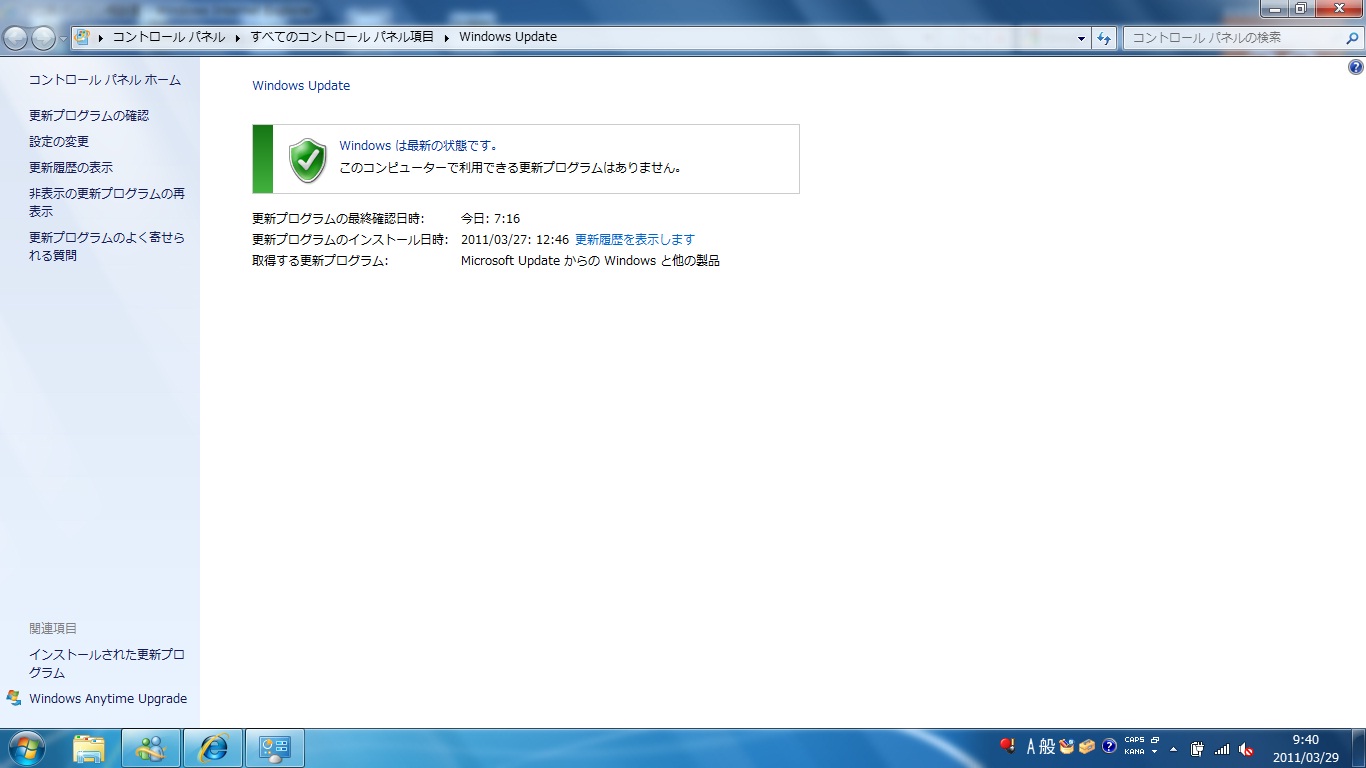The width and height of the screenshot is (1366, 768).
Task: Click 非表示の更新プログラムの再表示 link
Action: click(x=107, y=203)
